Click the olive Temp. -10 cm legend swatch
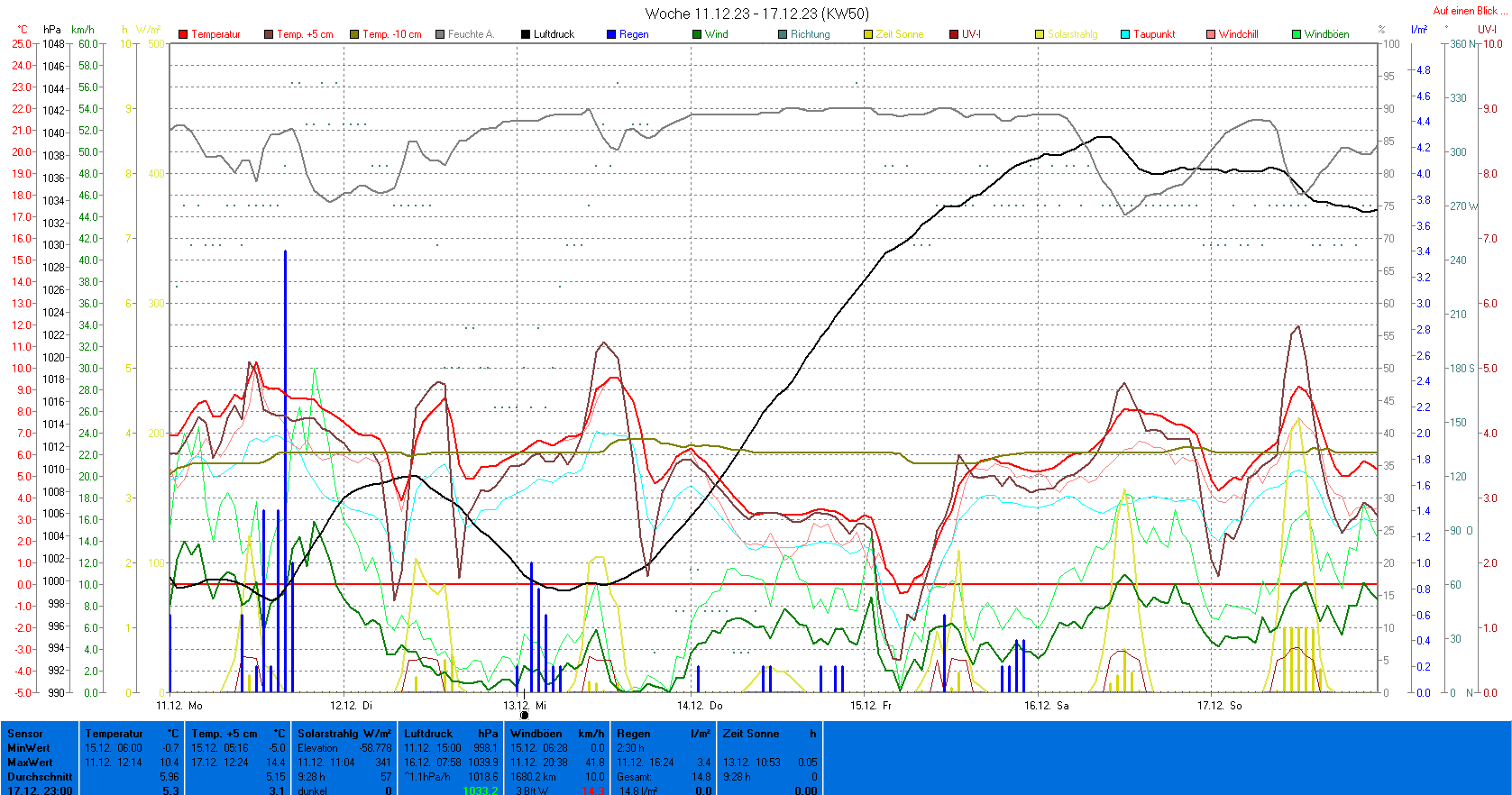1512x795 pixels. 354,34
